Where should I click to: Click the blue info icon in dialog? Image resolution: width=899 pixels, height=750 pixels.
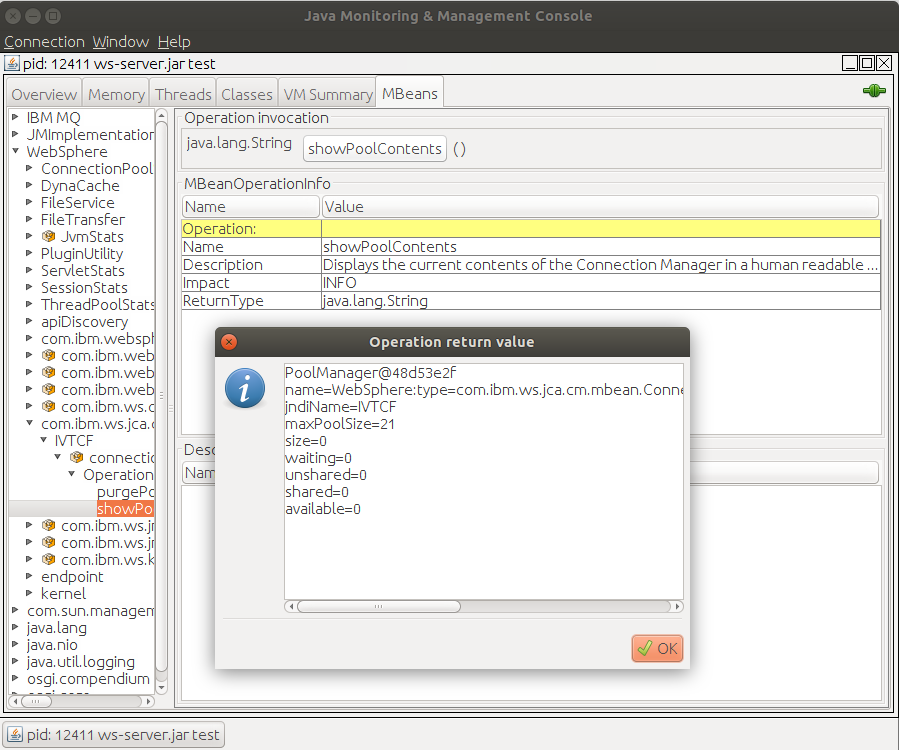[245, 388]
